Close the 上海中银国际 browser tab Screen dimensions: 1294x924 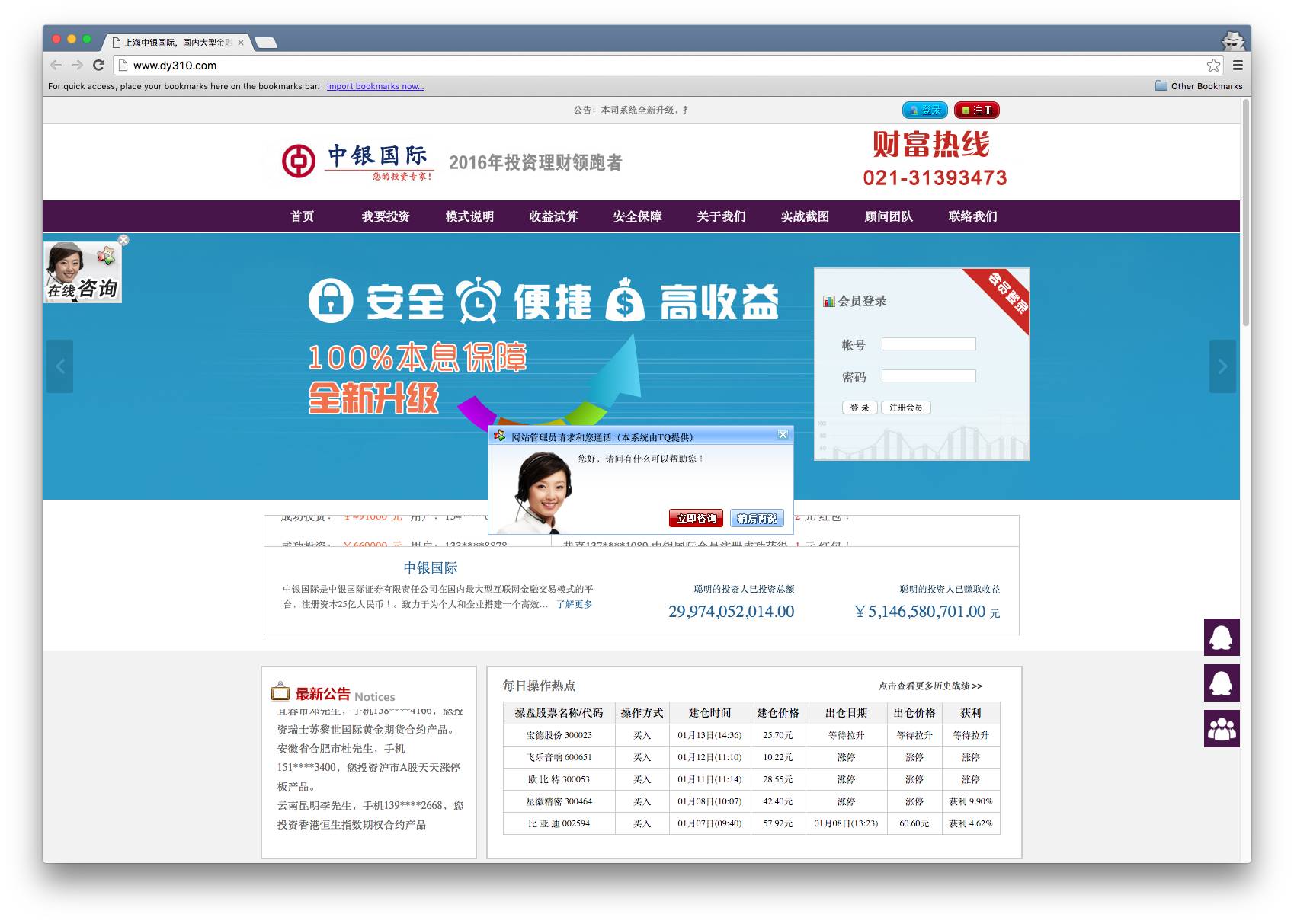pos(241,43)
